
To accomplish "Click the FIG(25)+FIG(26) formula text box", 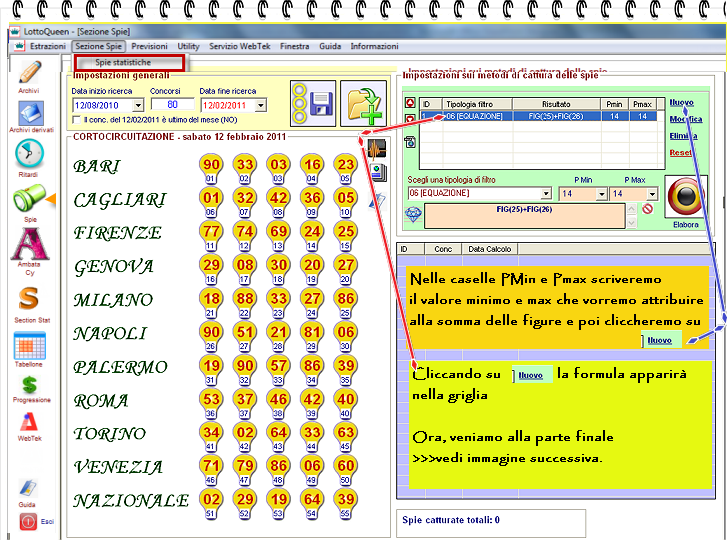I will [x=524, y=216].
